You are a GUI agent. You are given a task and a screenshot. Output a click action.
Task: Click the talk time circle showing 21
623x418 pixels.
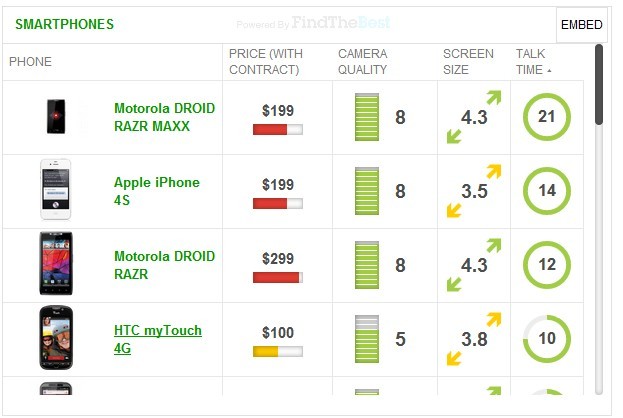[546, 117]
